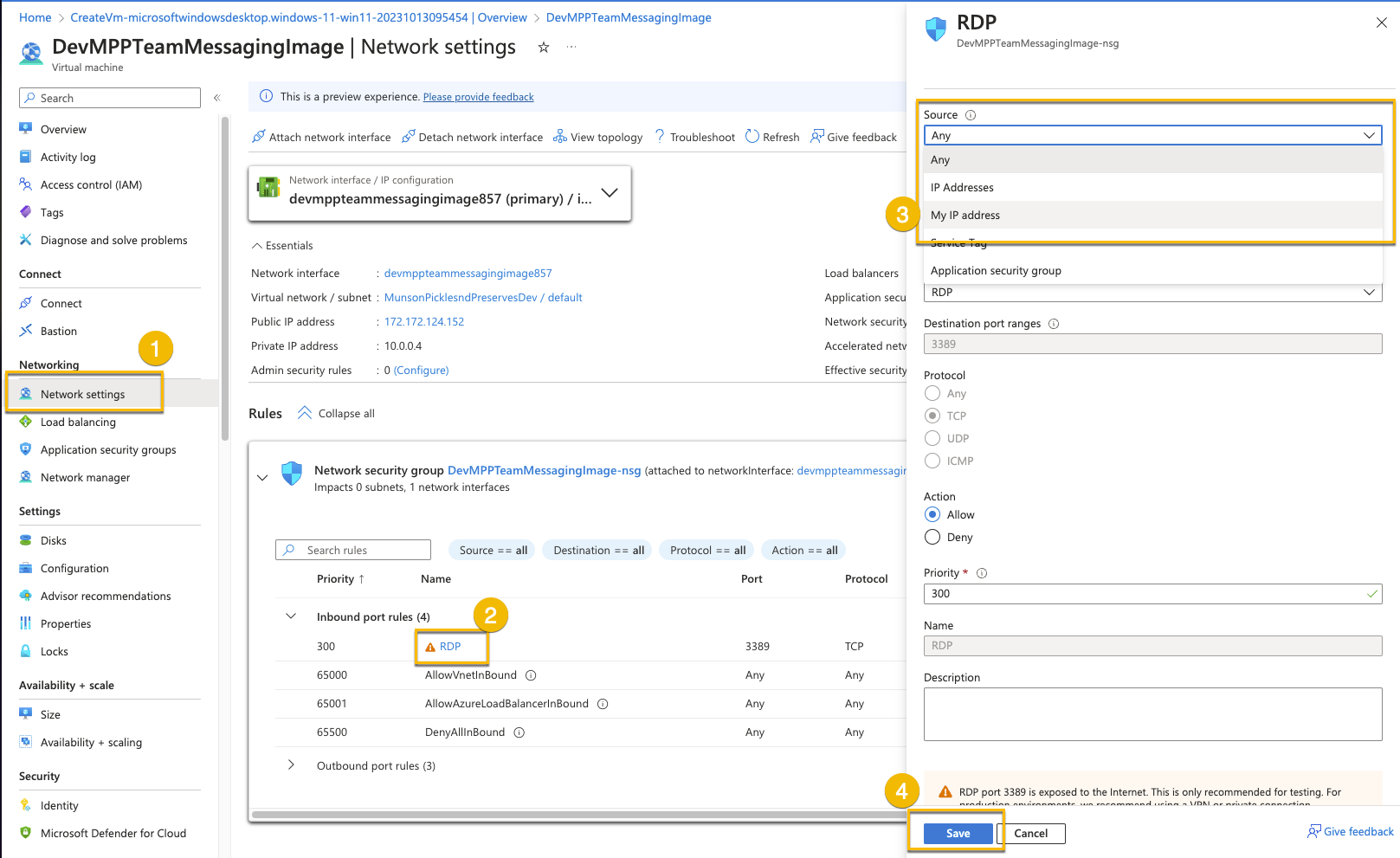
Task: Click the Troubleshoot question mark icon
Action: tap(660, 137)
